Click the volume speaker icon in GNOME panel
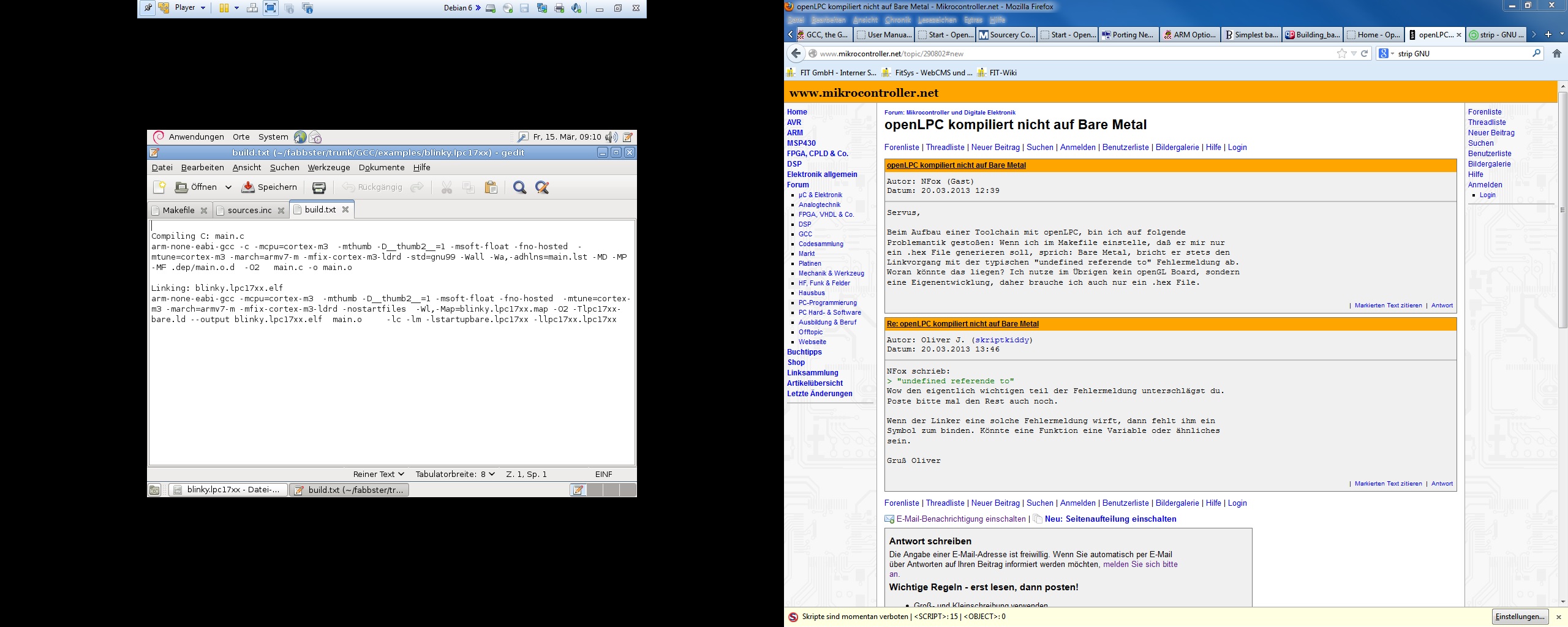This screenshot has width=1568, height=627. (611, 137)
